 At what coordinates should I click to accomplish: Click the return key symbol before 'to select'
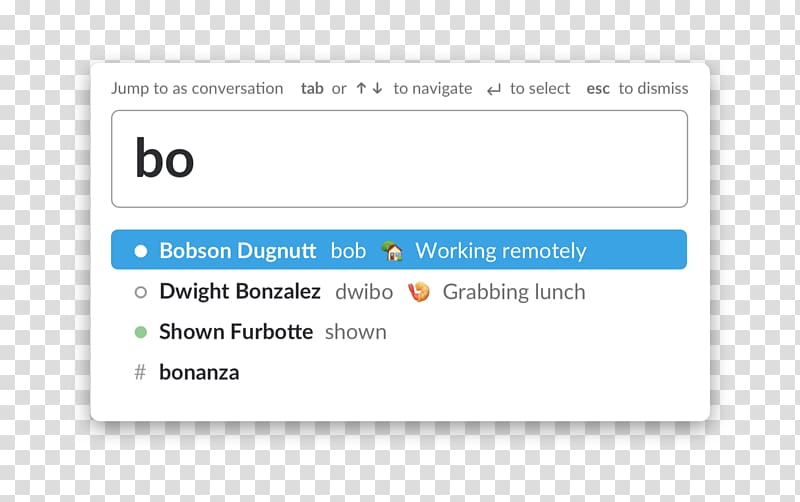pyautogui.click(x=493, y=90)
